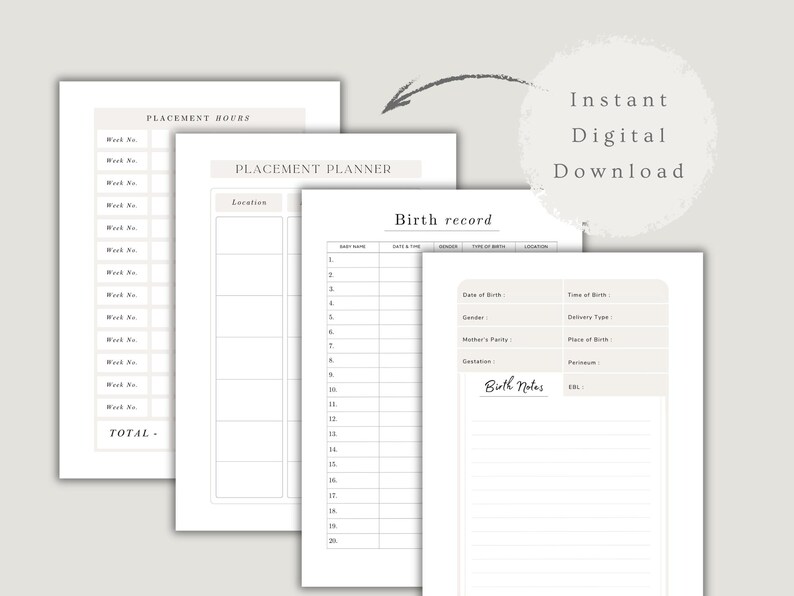Image resolution: width=794 pixels, height=596 pixels.
Task: Select row number 15. in Birth record
Action: tap(333, 464)
